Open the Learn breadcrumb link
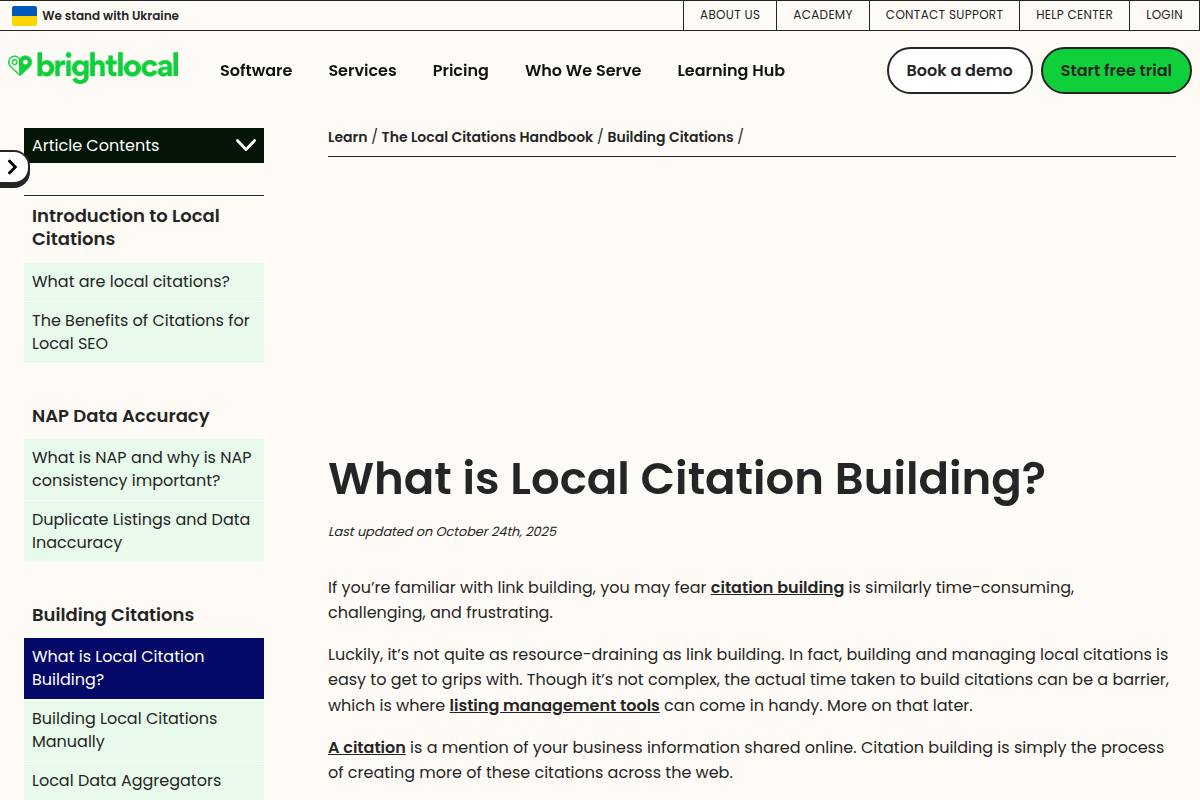This screenshot has height=800, width=1200. coord(347,136)
